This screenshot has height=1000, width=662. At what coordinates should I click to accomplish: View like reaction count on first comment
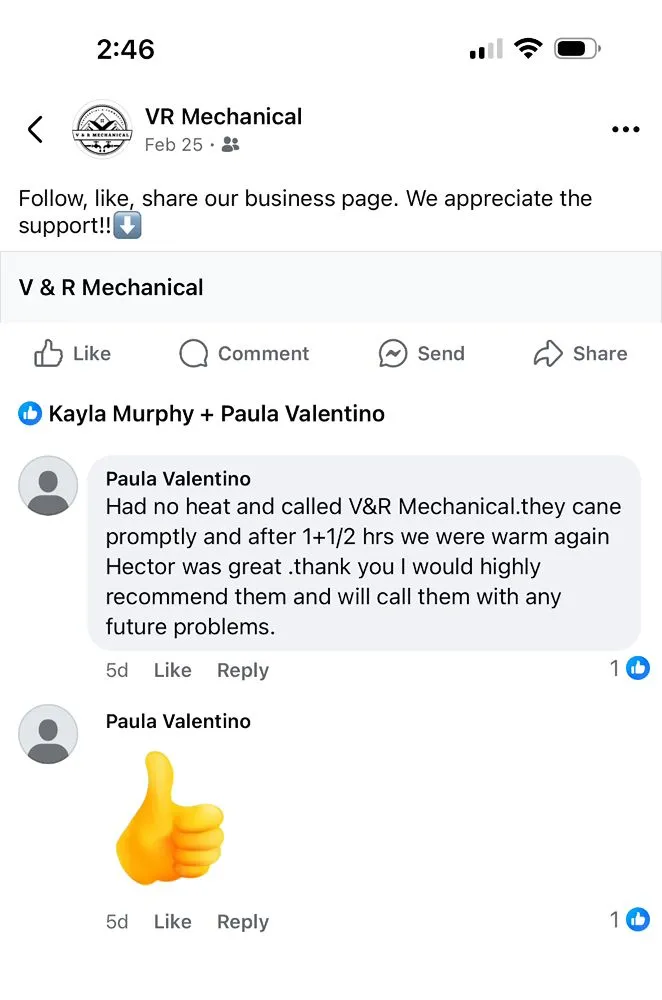(x=630, y=668)
